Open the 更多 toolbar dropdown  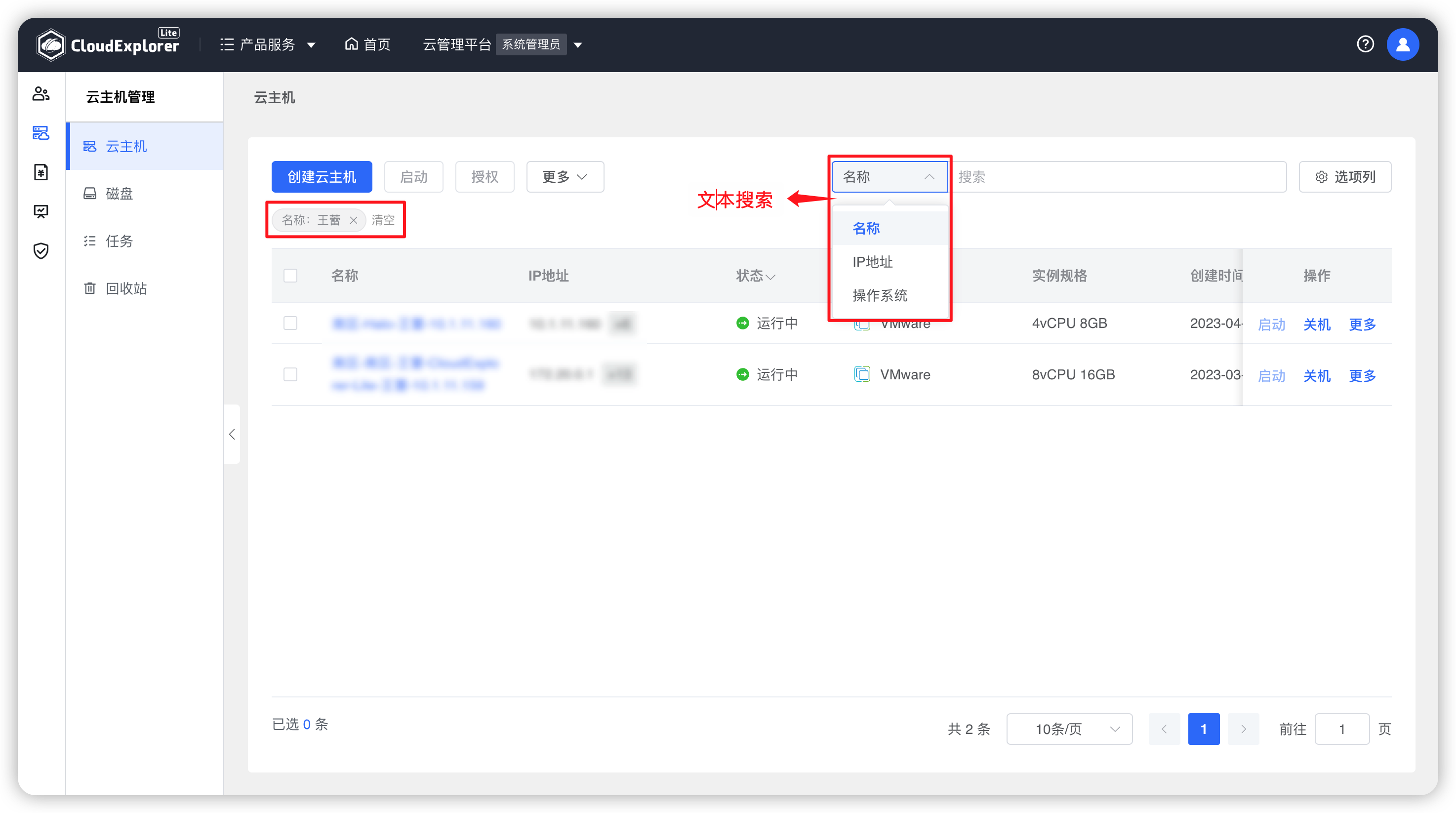565,177
